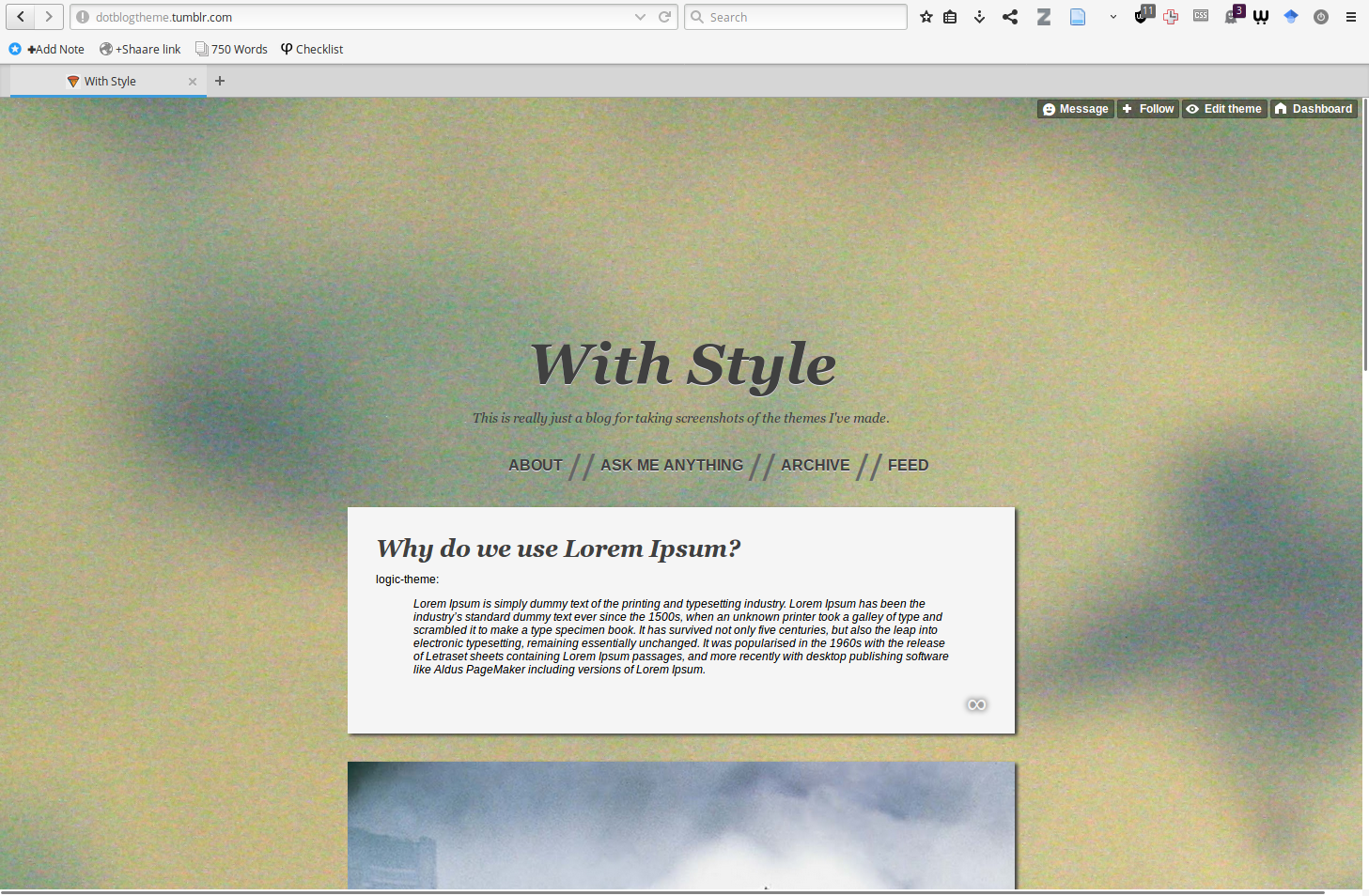Follow this blog with Follow button
This screenshot has height=896, width=1369.
coord(1147,109)
